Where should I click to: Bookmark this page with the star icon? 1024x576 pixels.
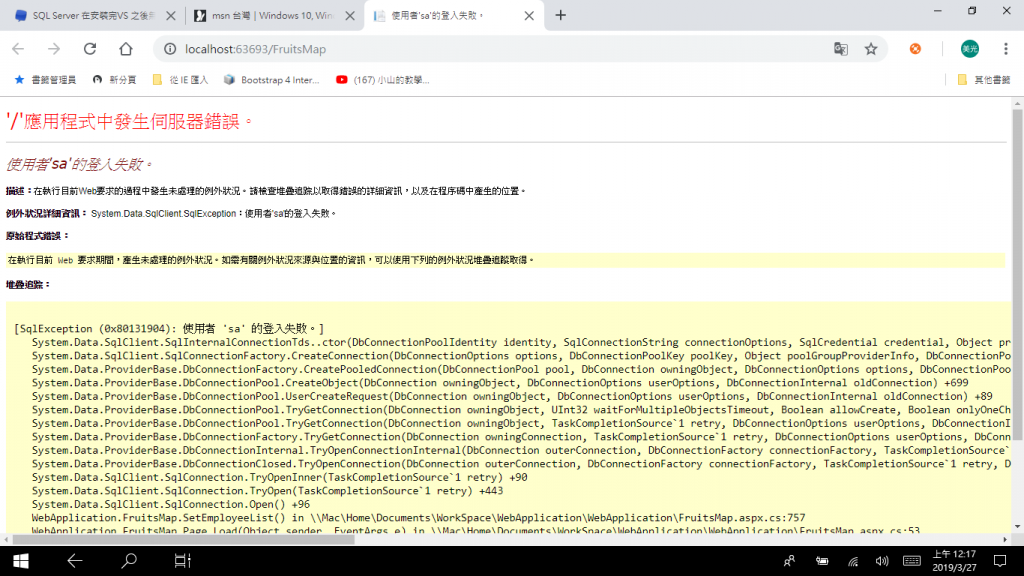[871, 49]
